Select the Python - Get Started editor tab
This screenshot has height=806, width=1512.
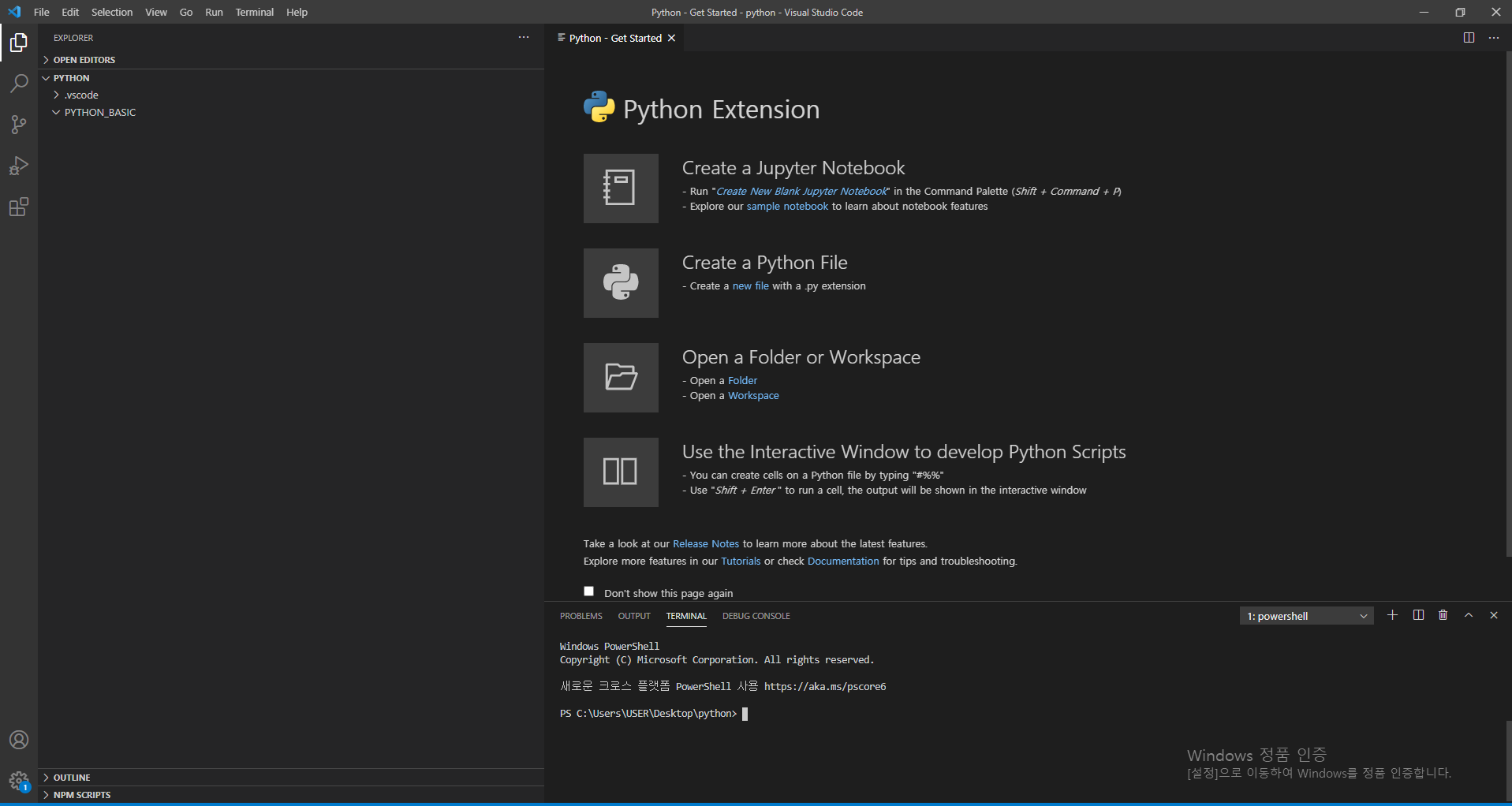(x=615, y=38)
